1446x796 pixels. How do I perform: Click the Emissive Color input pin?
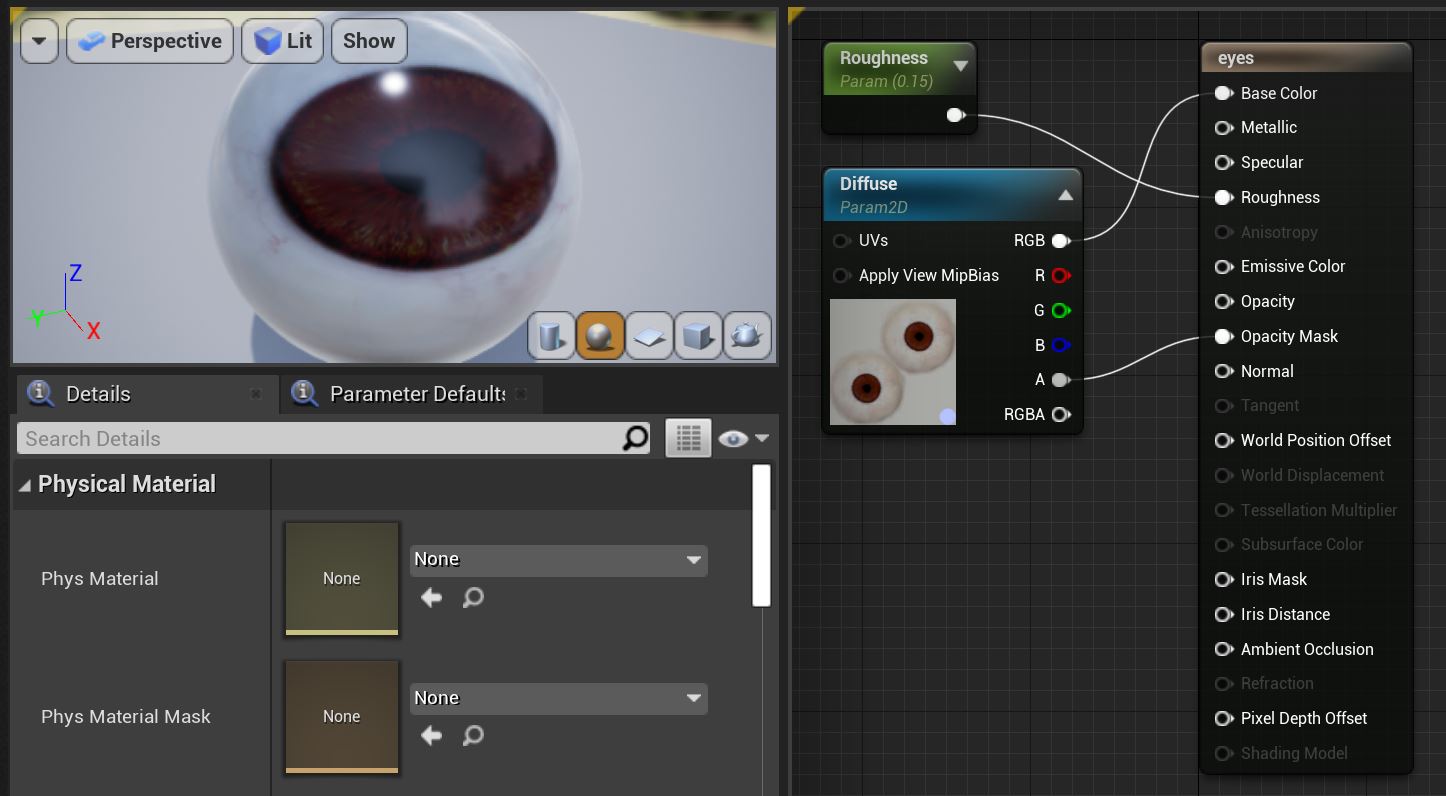(x=1224, y=267)
